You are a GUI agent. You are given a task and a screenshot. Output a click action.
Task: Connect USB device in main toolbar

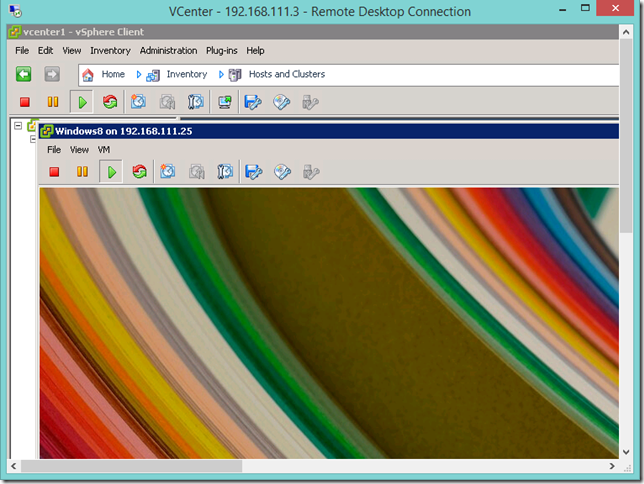310,102
